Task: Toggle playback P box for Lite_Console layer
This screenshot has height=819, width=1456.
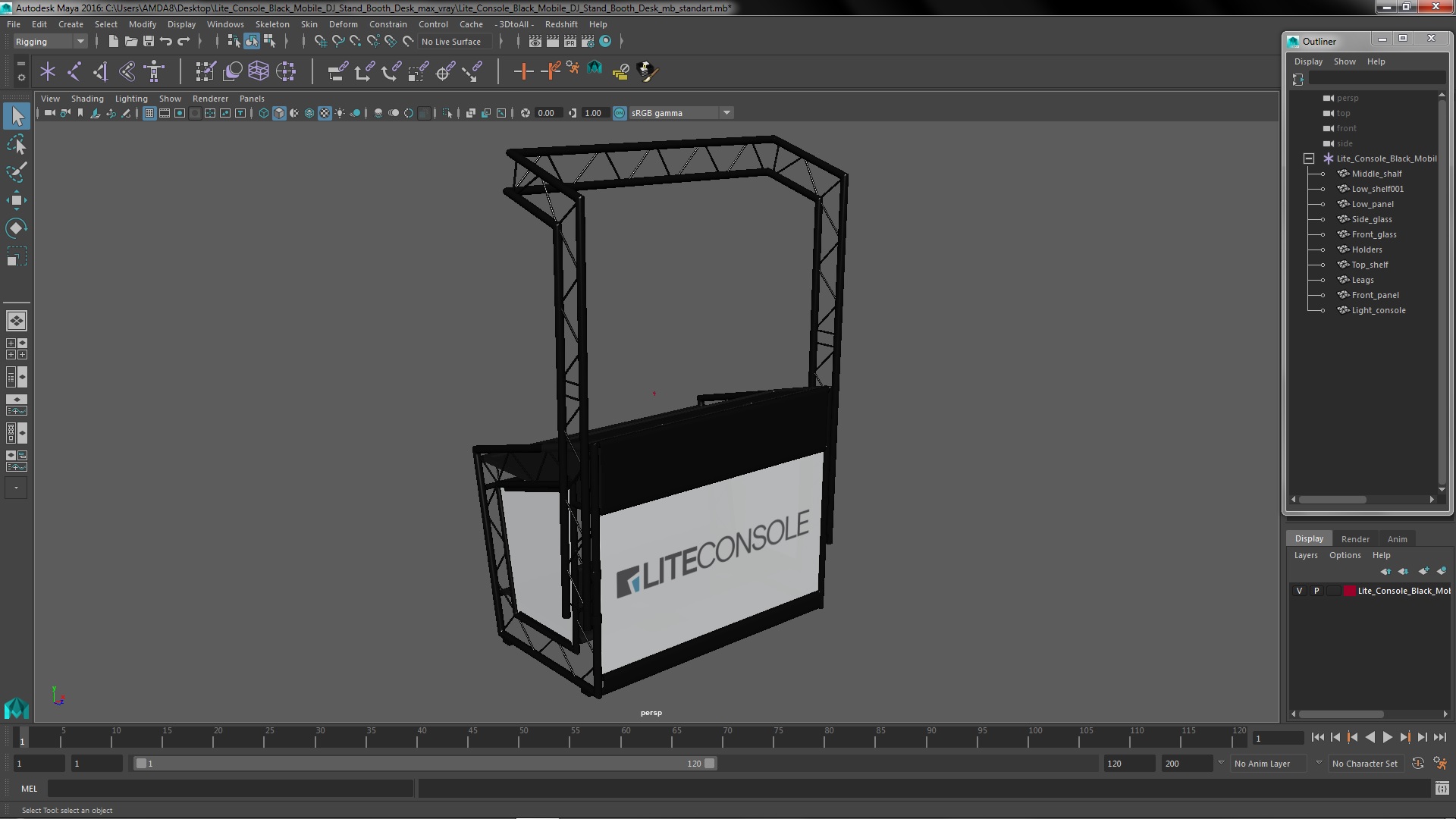Action: (1316, 591)
